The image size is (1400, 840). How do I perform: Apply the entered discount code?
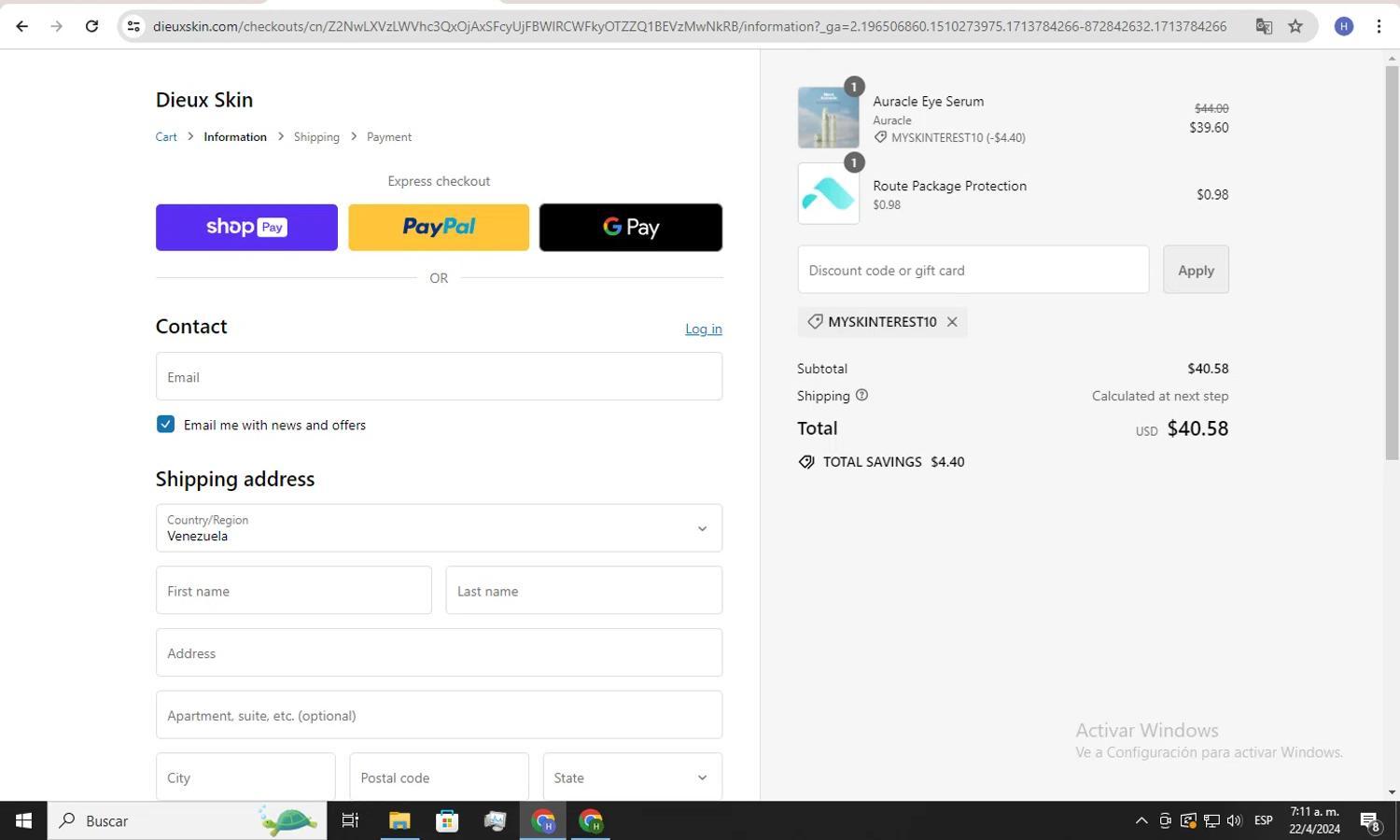point(1195,270)
